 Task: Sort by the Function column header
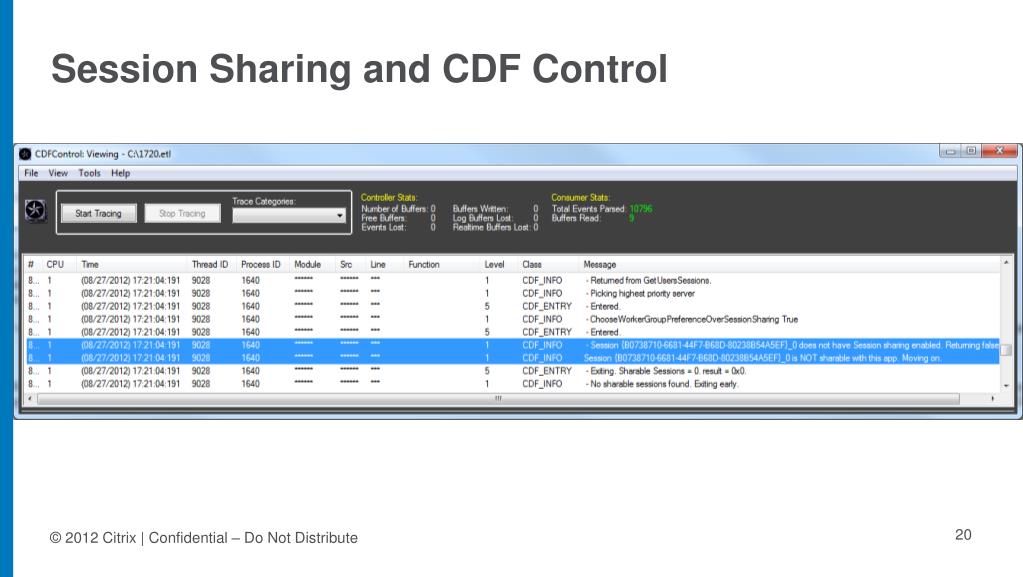424,264
